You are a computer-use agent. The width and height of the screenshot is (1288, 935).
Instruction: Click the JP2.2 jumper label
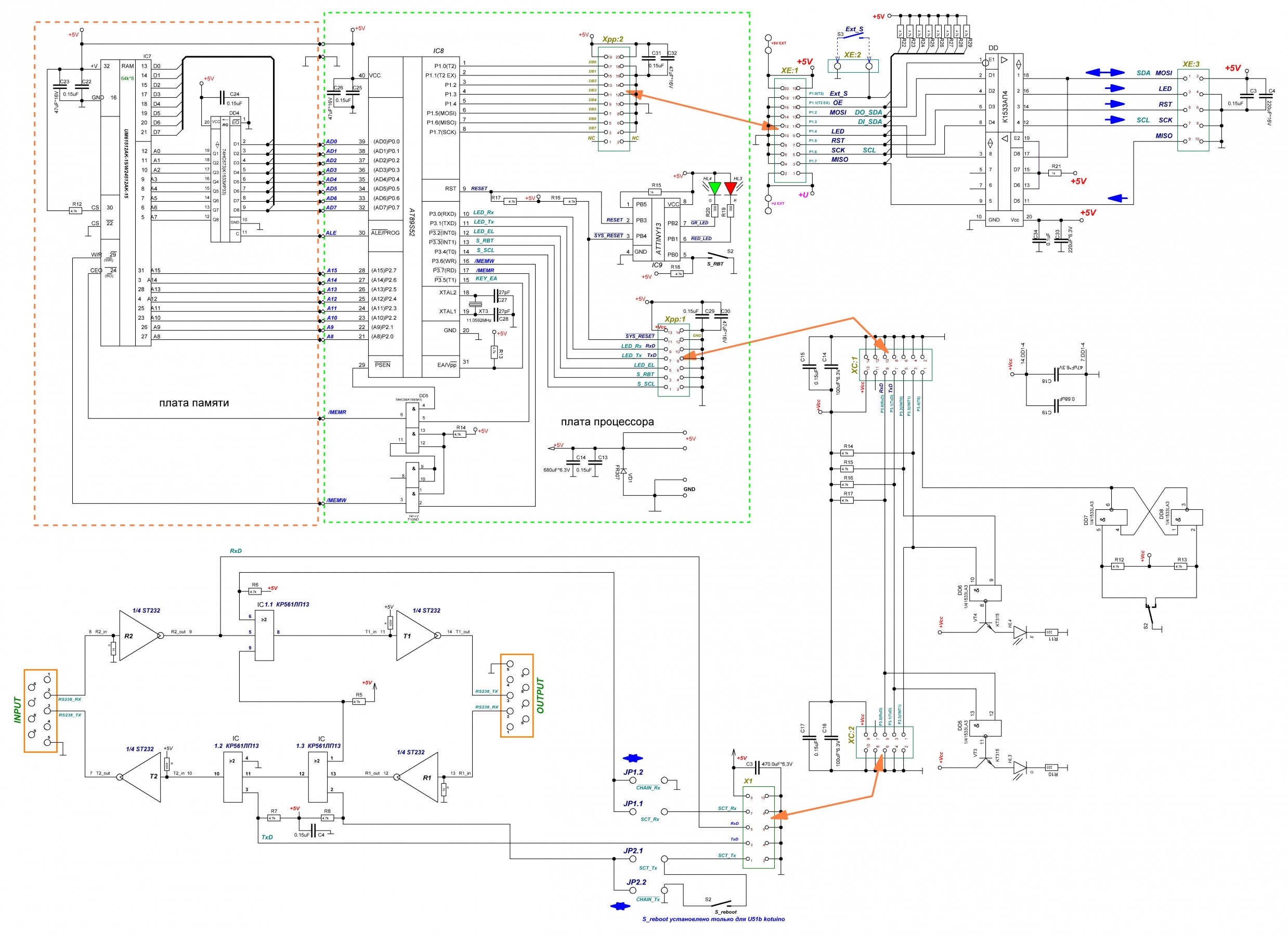[x=636, y=882]
